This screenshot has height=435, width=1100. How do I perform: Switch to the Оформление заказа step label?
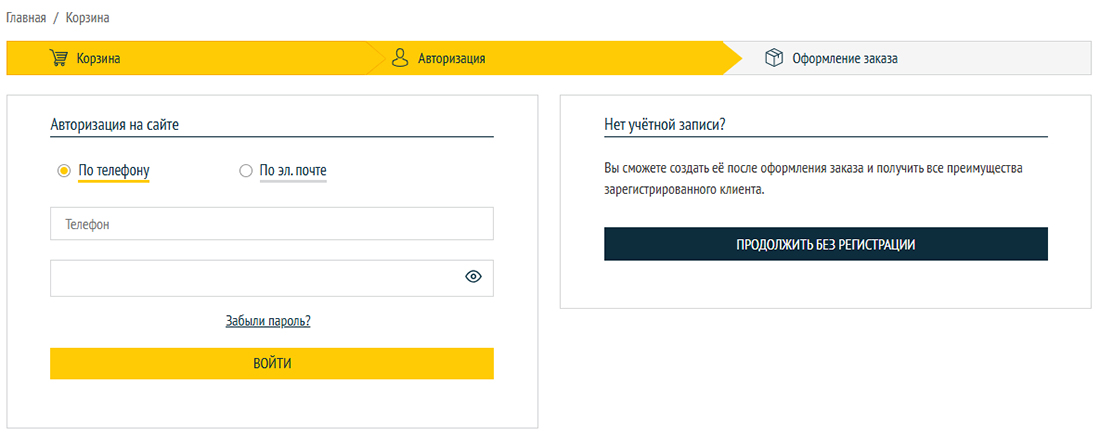tap(845, 59)
